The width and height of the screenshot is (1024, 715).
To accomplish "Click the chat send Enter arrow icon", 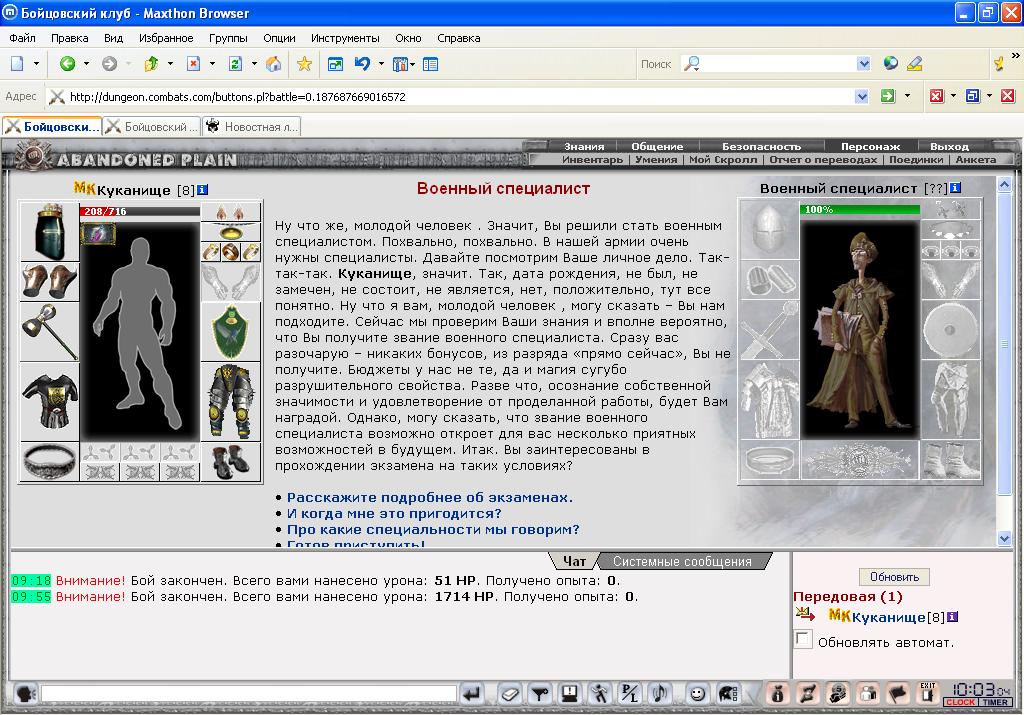I will (x=472, y=693).
